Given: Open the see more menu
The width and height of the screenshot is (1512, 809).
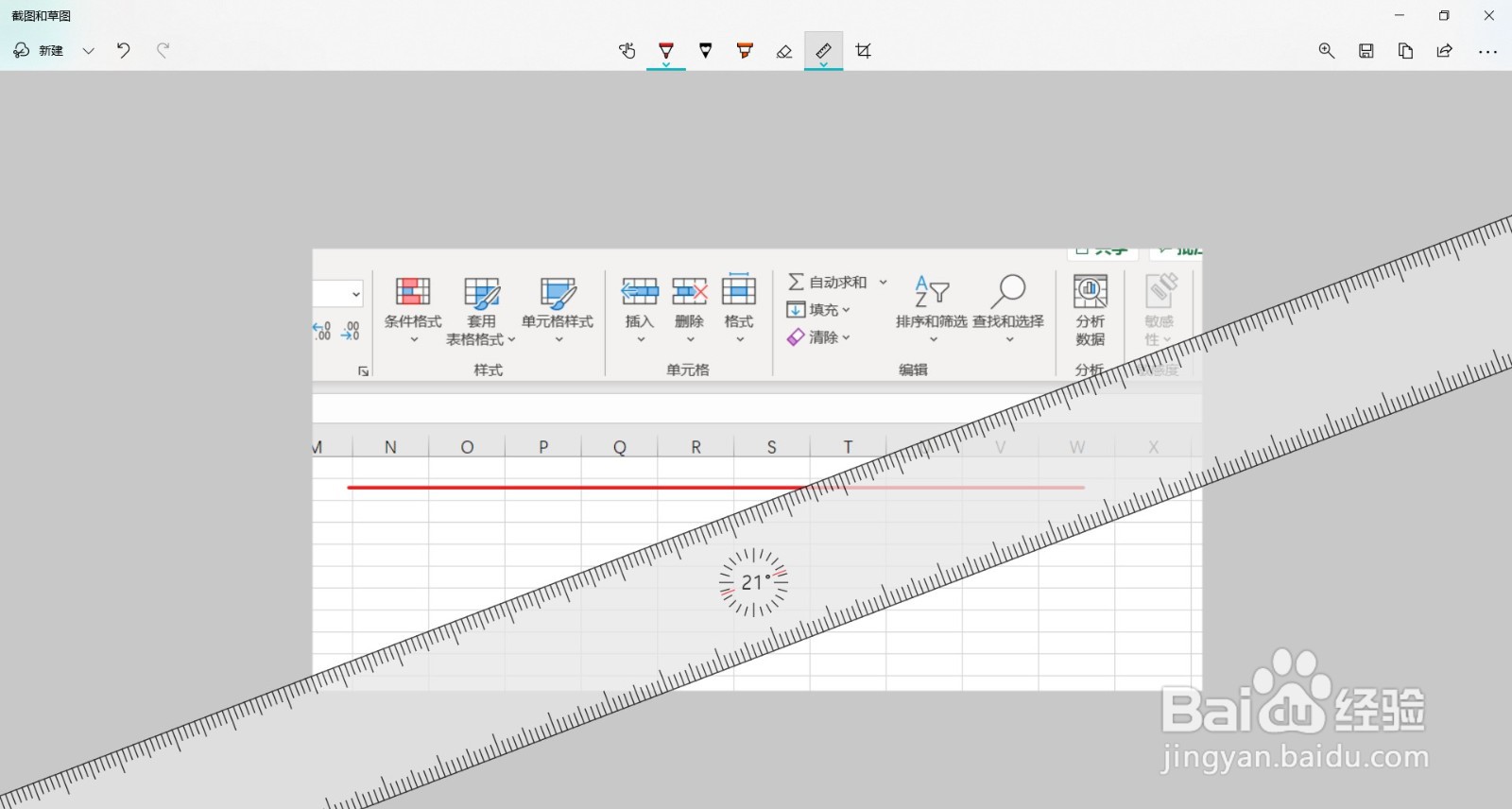Looking at the screenshot, I should [1487, 51].
